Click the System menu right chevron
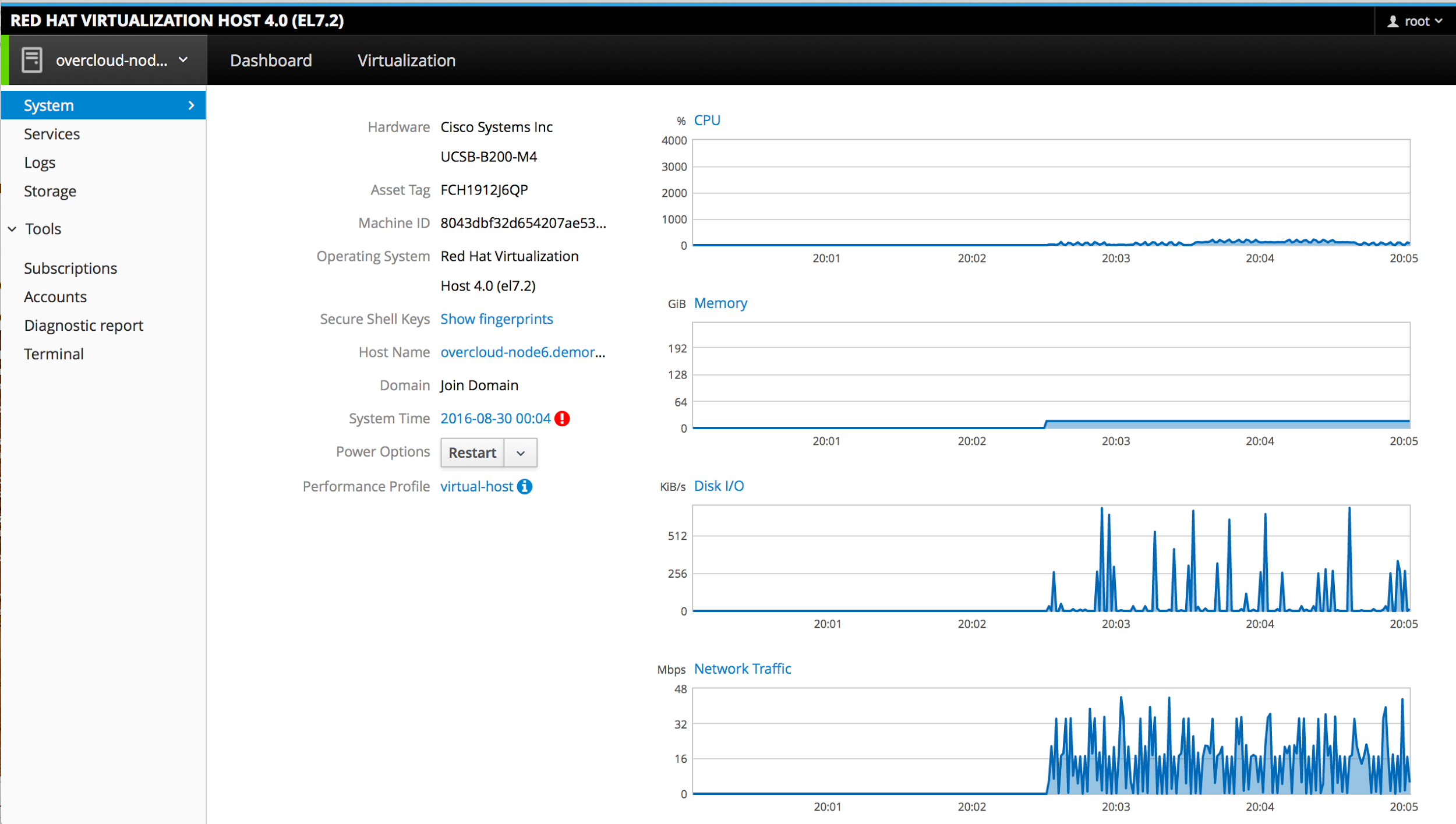This screenshot has width=1456, height=824. (191, 105)
